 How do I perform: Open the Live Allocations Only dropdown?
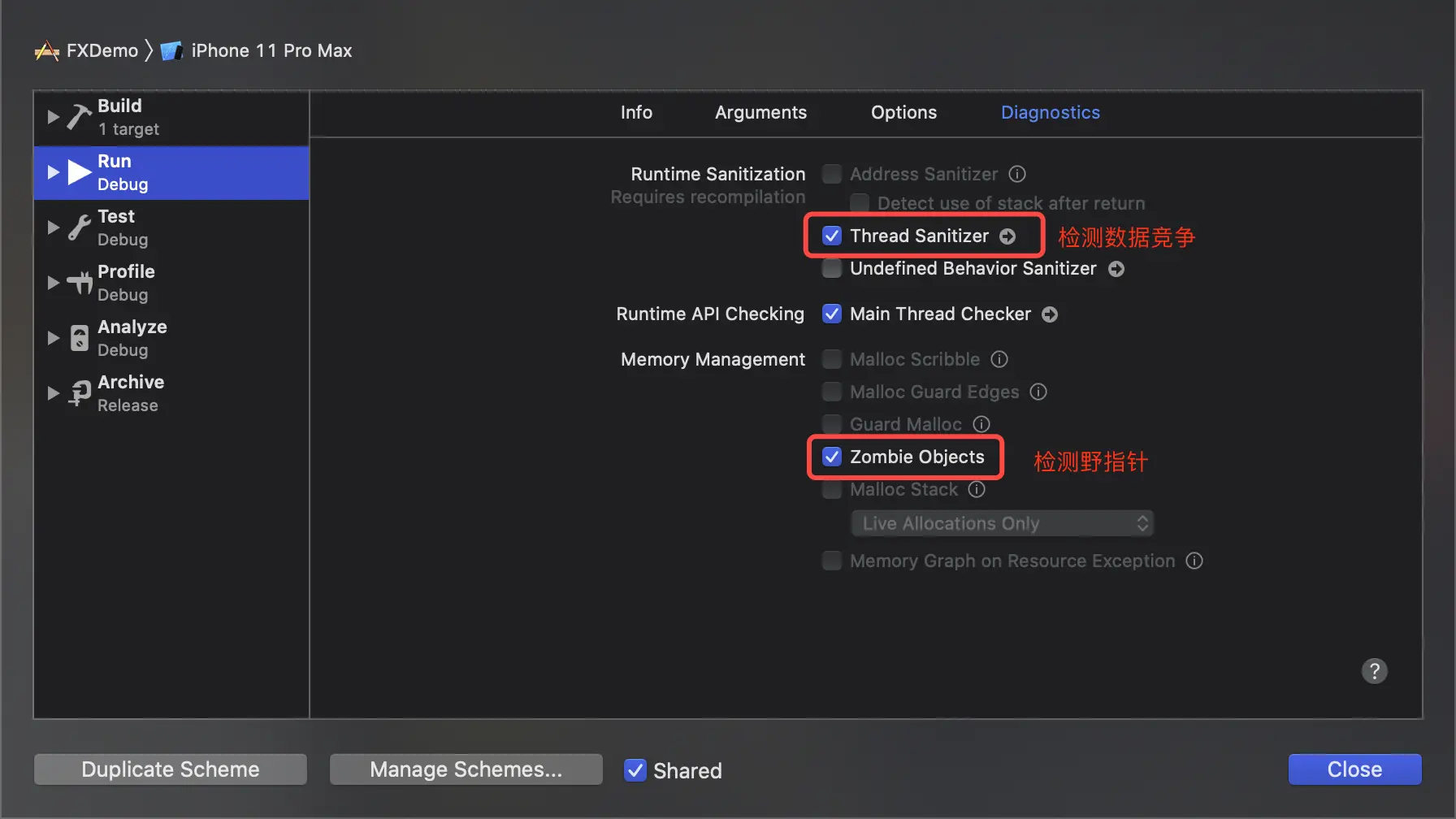click(x=1003, y=523)
